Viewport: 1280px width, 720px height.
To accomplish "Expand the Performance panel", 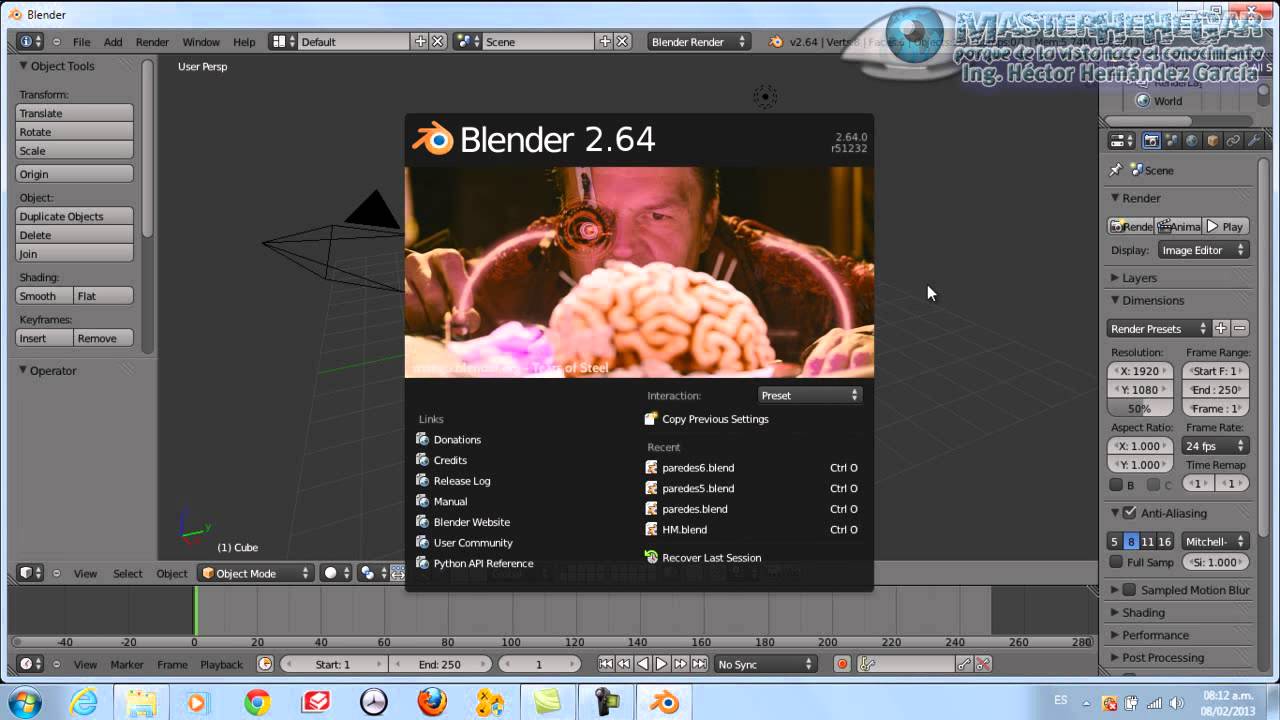I will click(x=1155, y=635).
